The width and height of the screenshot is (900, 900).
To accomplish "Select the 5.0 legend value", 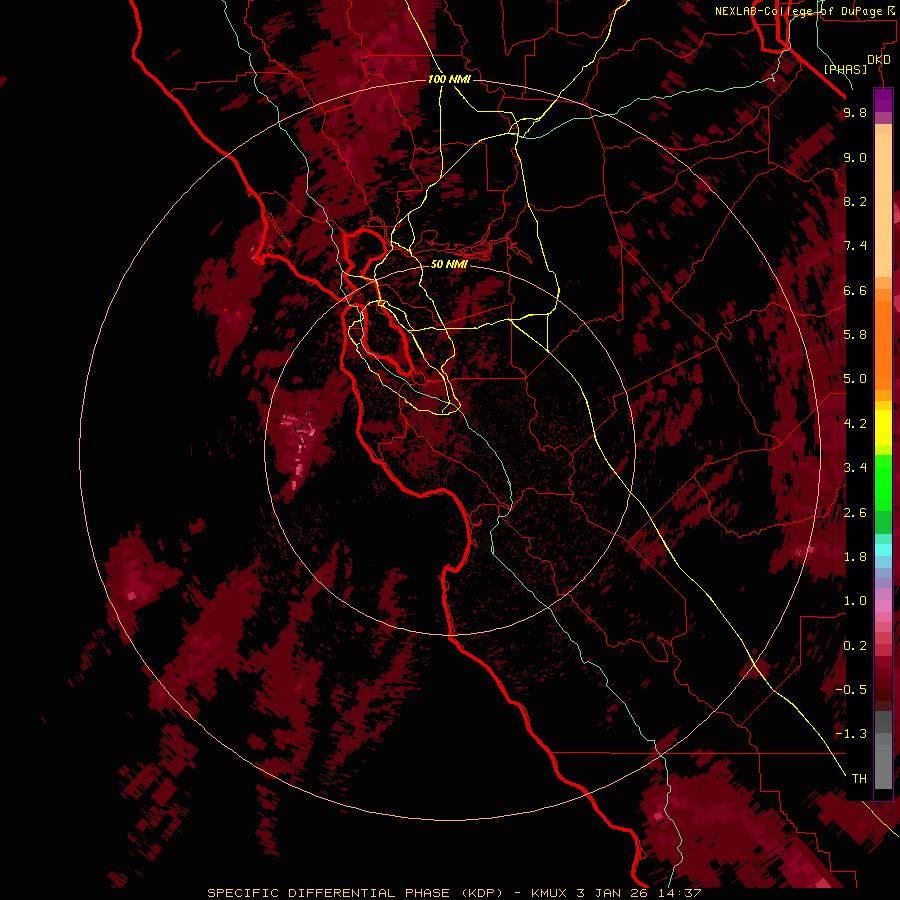I will point(855,379).
